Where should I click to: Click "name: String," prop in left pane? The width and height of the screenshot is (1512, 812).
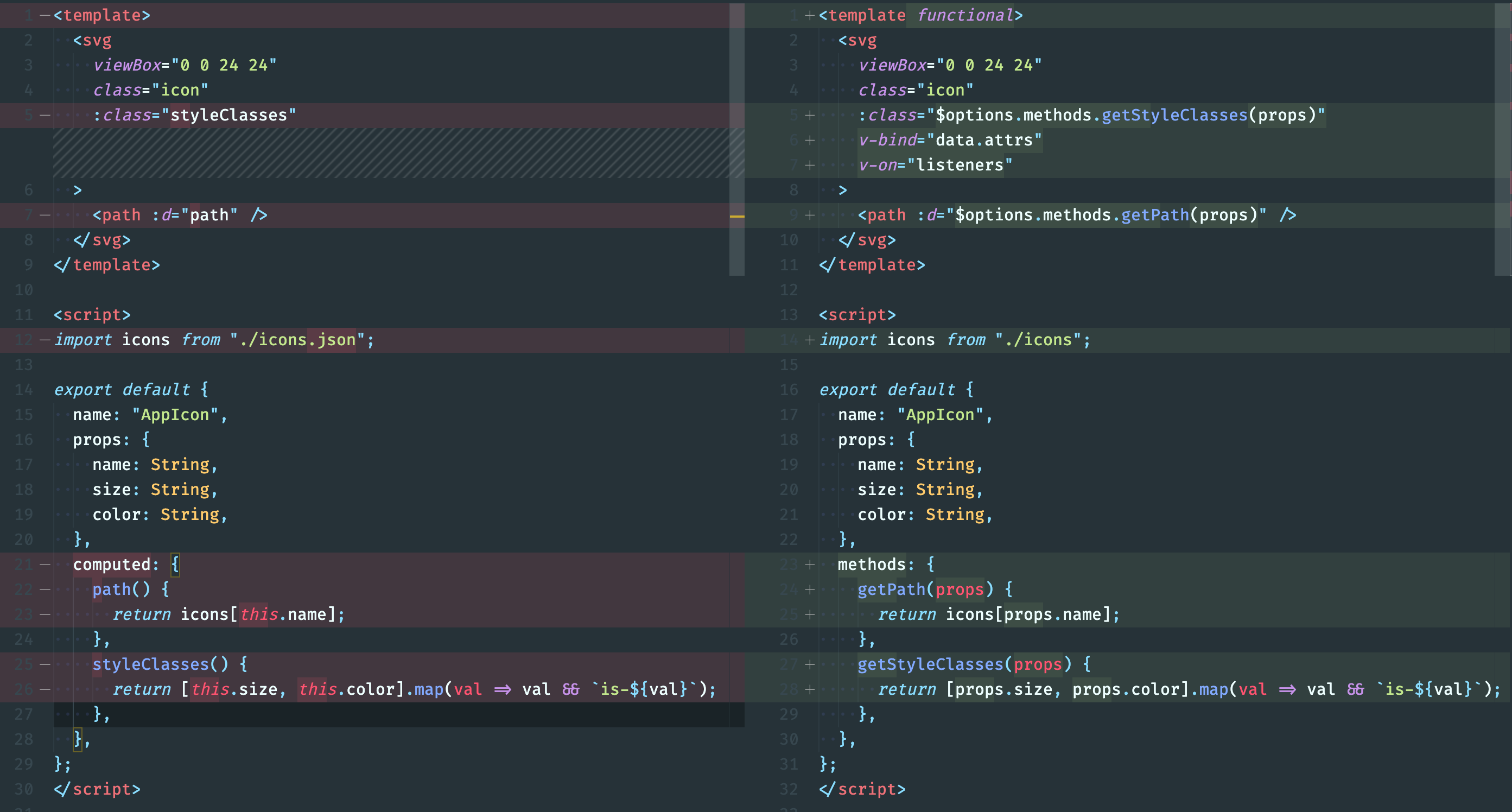coord(156,465)
